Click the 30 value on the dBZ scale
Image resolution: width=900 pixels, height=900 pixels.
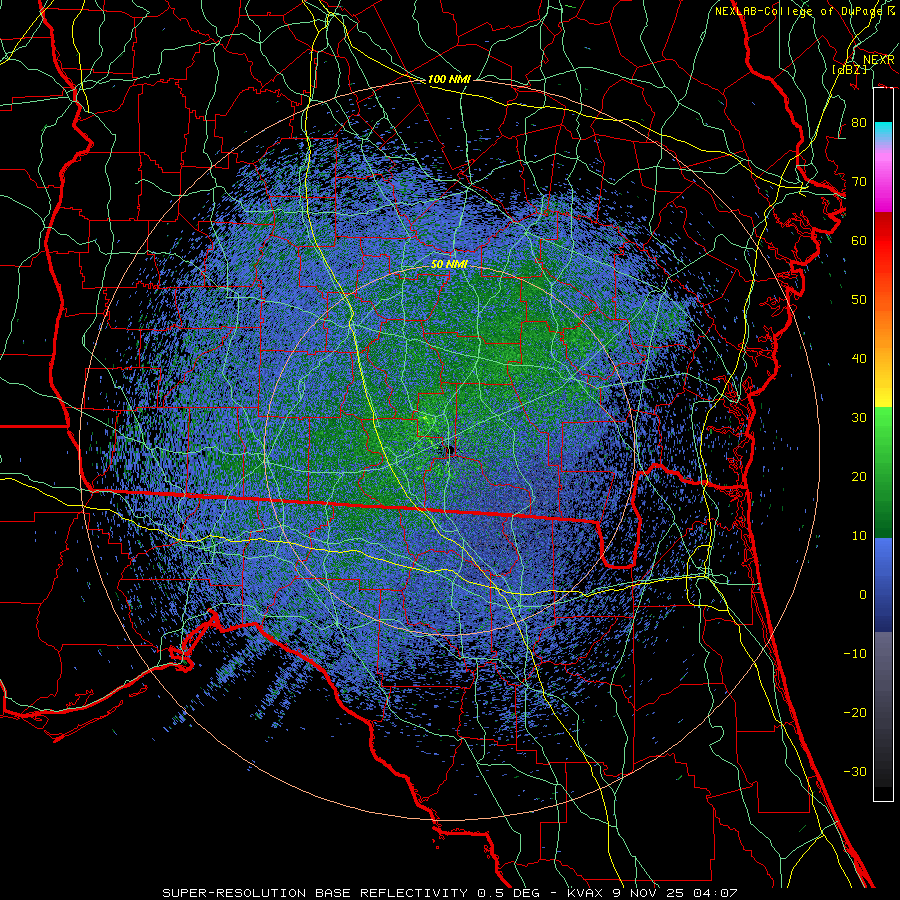[859, 418]
